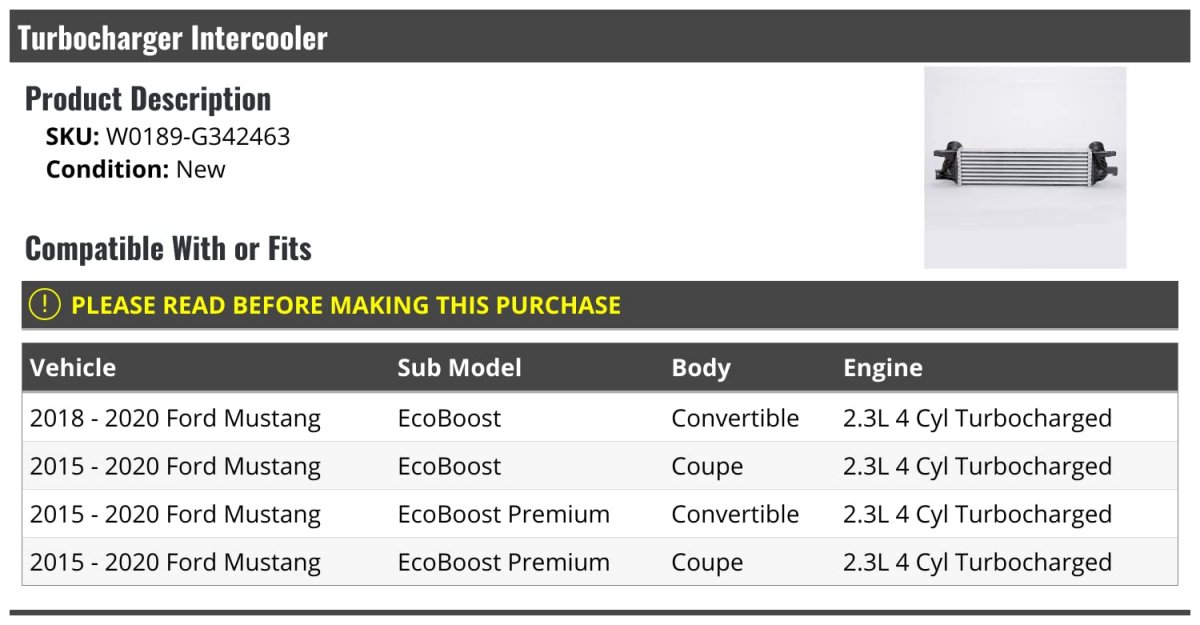Click Convertible in the 2018 - 2020 row
This screenshot has width=1200, height=625.
coord(735,418)
